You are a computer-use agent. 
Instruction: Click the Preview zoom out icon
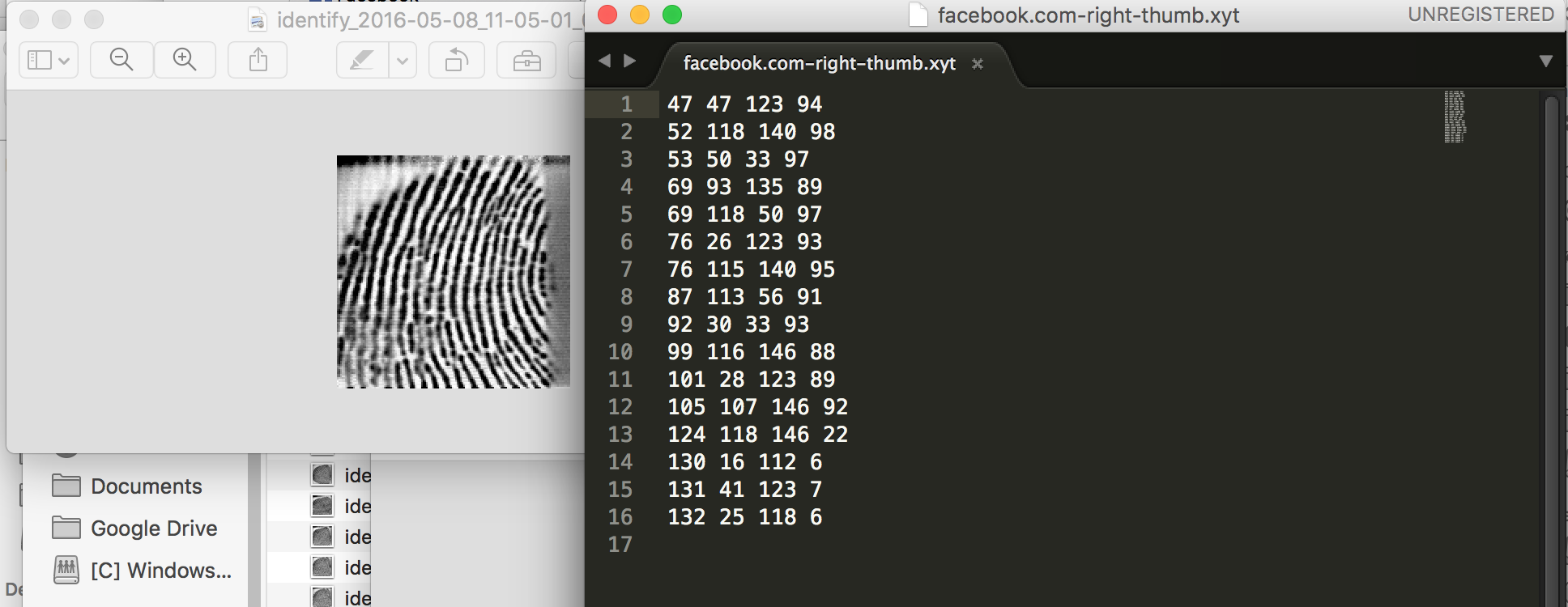pyautogui.click(x=121, y=60)
